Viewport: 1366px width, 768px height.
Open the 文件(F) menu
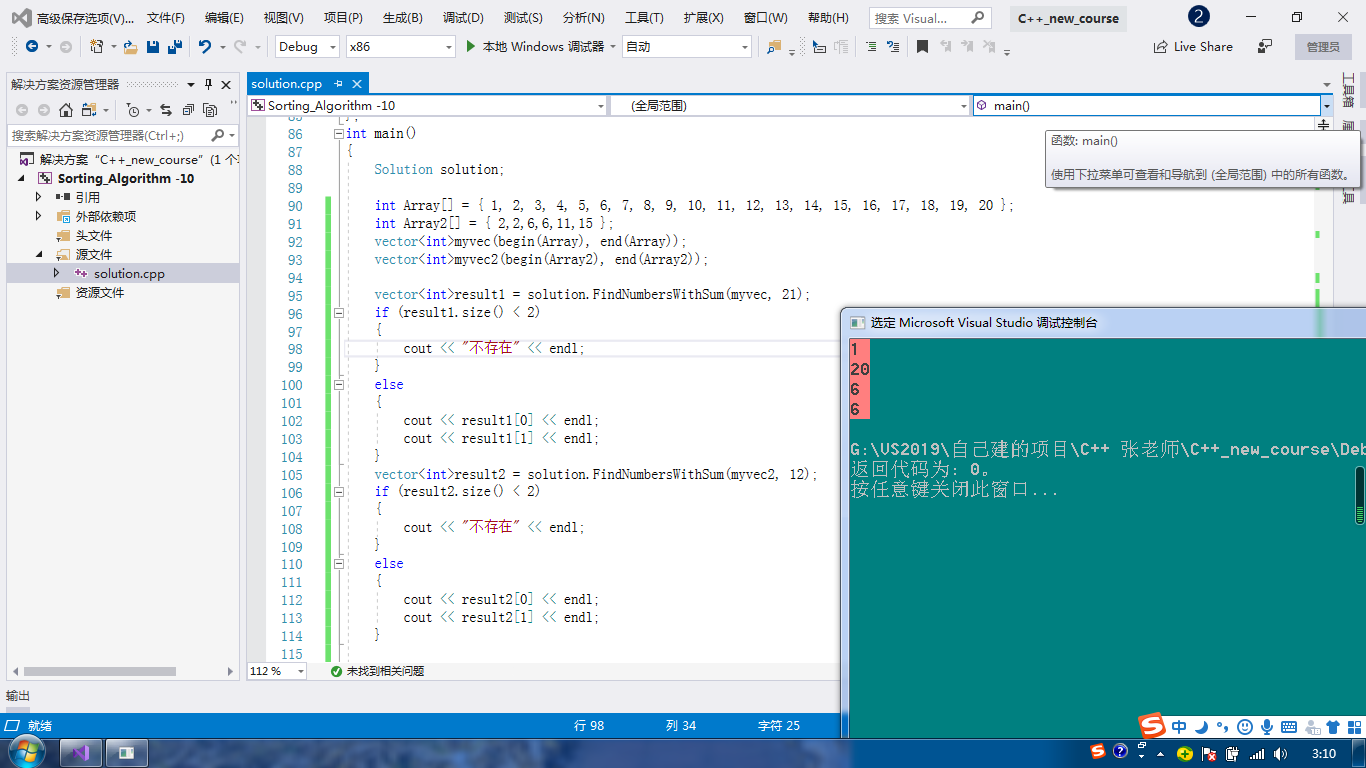tap(166, 18)
